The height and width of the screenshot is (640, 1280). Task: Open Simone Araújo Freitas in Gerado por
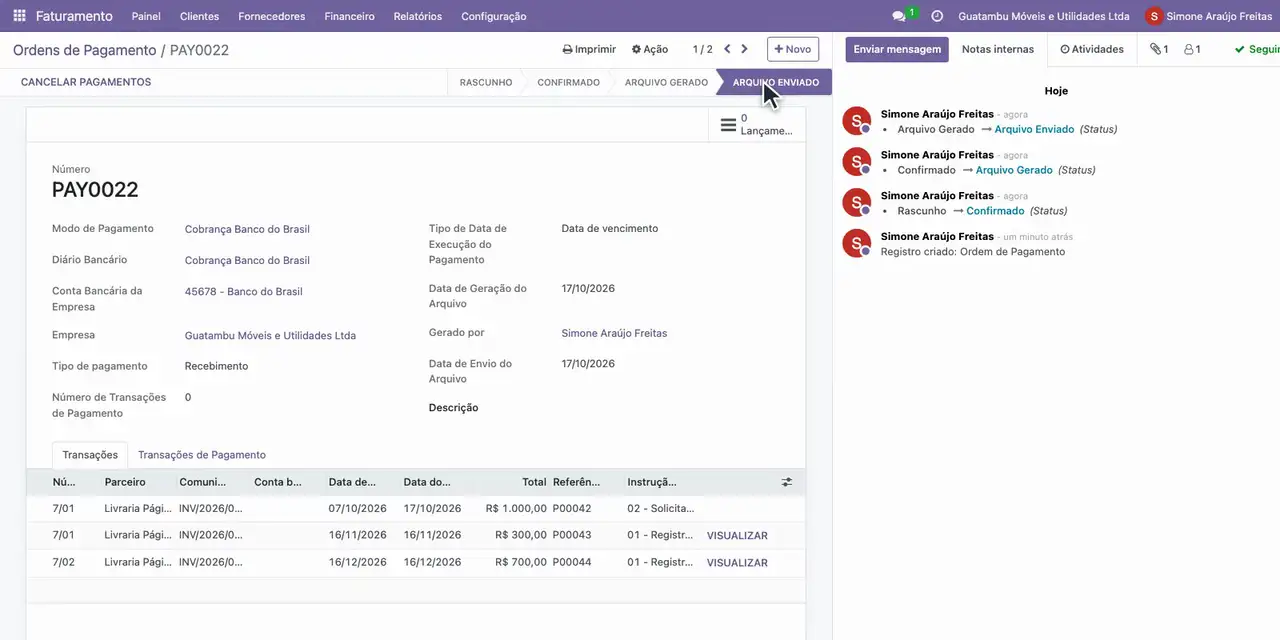(614, 333)
